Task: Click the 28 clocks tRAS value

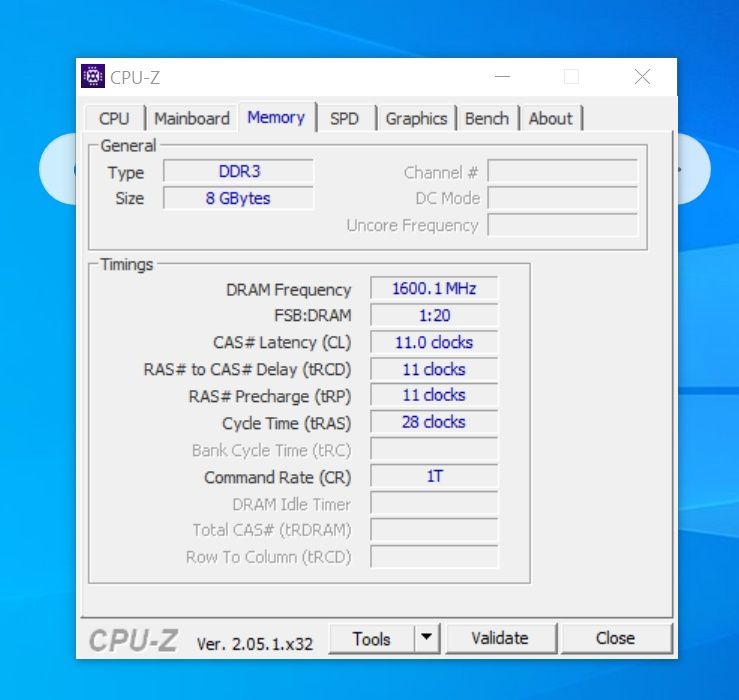Action: tap(434, 422)
